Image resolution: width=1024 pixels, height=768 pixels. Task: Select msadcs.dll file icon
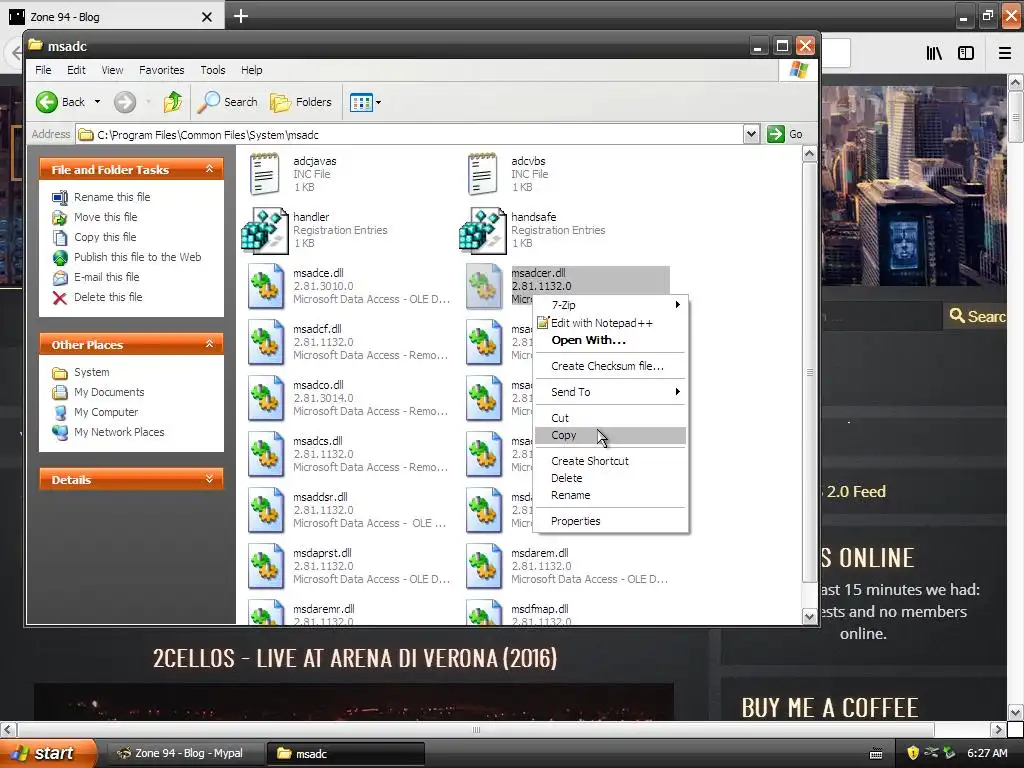point(266,455)
